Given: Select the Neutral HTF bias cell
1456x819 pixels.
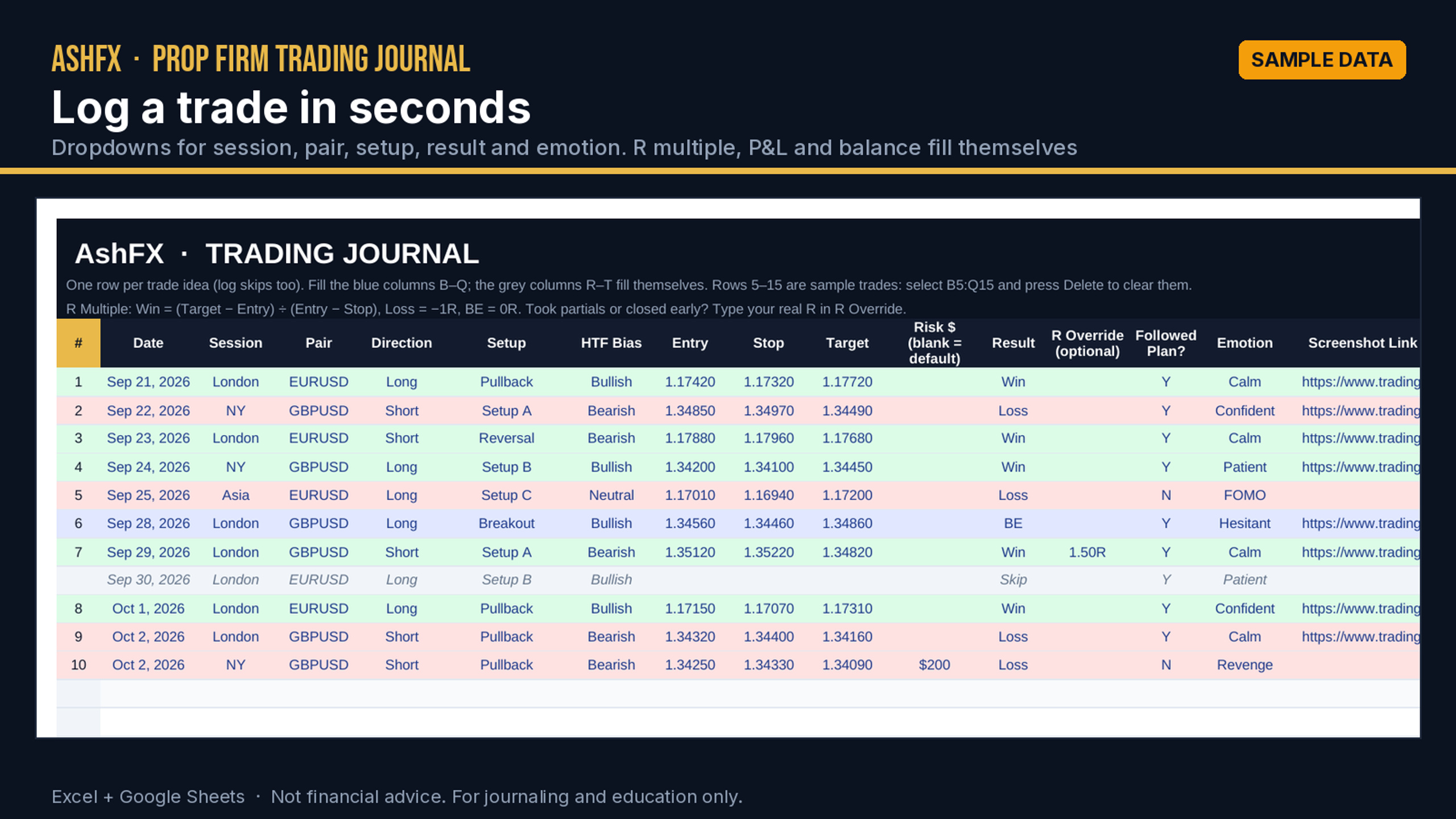Looking at the screenshot, I should tap(611, 495).
